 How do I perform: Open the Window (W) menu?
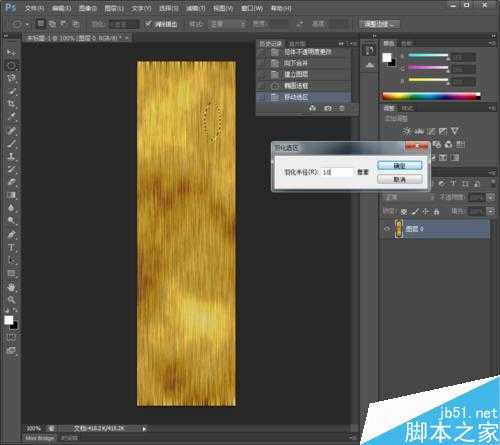coord(252,8)
